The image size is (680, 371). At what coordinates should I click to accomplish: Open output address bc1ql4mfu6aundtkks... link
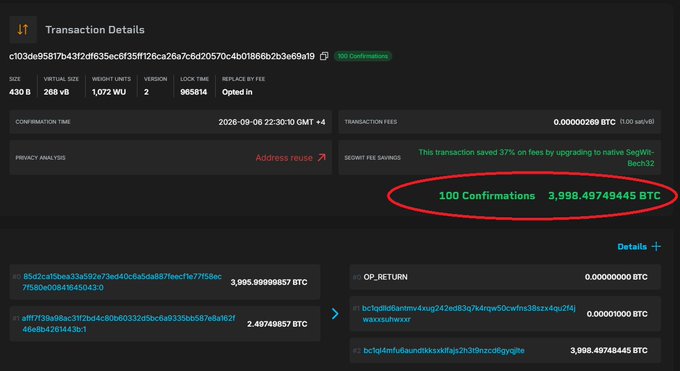coord(444,351)
